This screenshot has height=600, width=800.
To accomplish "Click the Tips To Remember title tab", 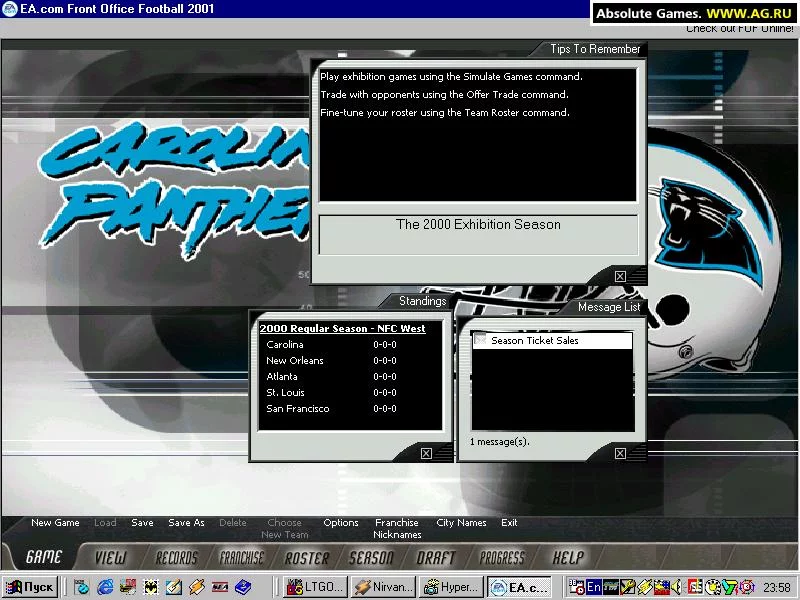I will pos(594,49).
